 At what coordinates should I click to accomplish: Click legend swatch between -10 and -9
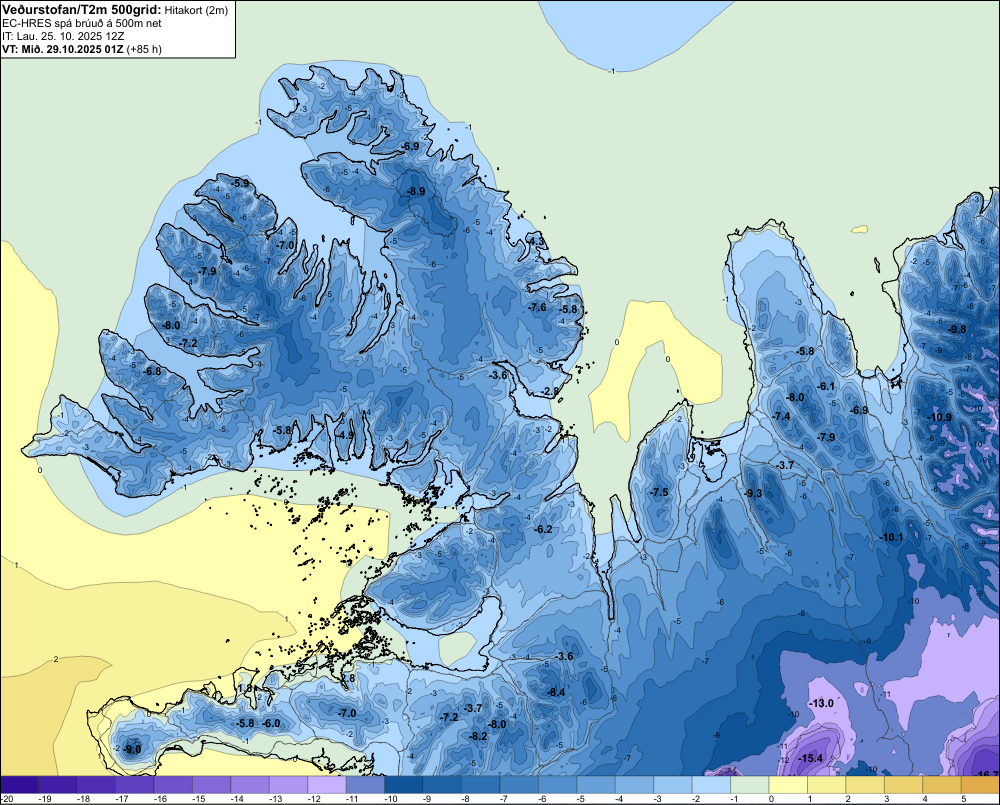click(x=404, y=784)
